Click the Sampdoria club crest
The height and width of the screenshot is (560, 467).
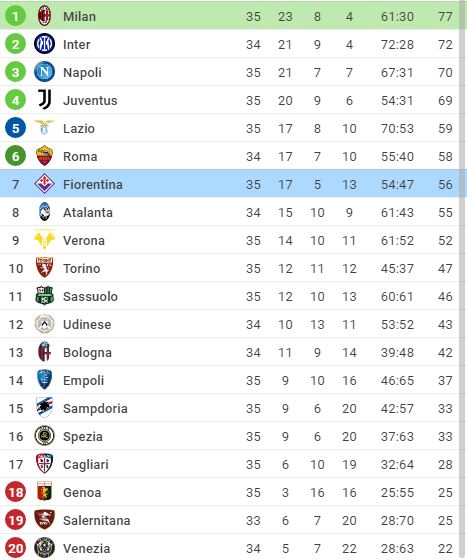(x=44, y=408)
